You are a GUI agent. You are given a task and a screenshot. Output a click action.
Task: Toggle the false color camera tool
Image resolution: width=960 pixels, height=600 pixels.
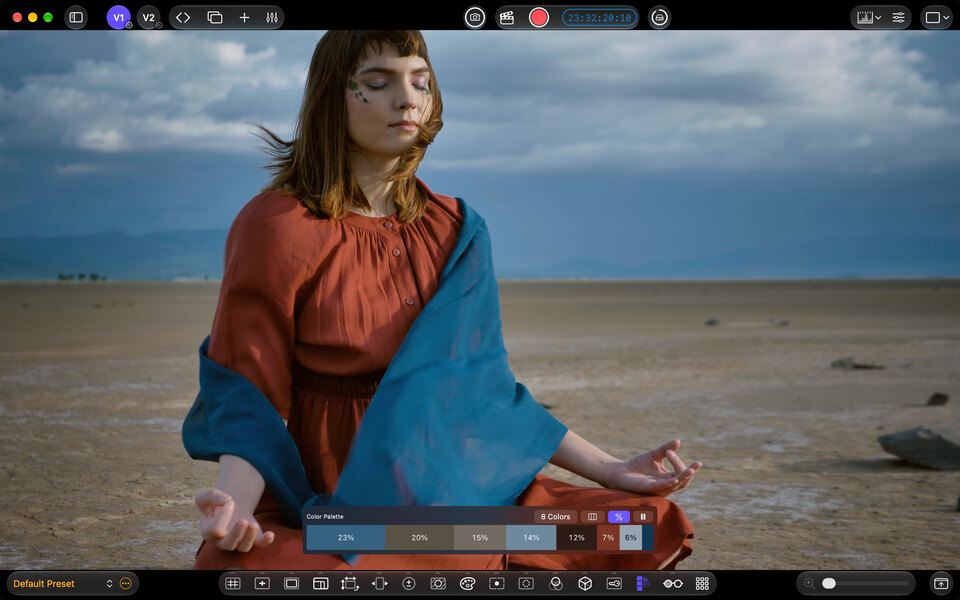438,583
